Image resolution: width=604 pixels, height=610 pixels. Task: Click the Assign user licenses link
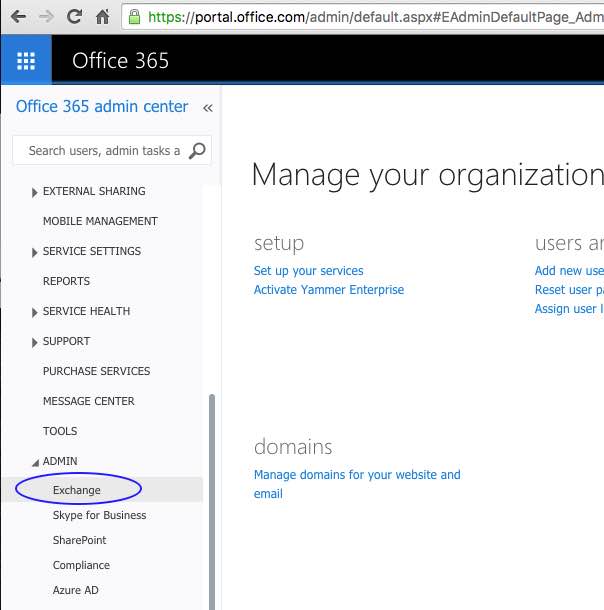tap(569, 309)
